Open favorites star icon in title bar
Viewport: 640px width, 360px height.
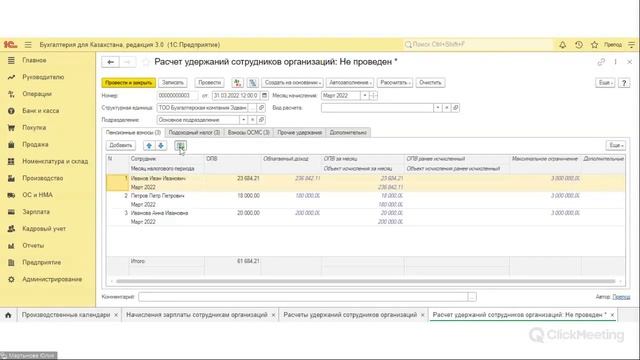(x=594, y=44)
